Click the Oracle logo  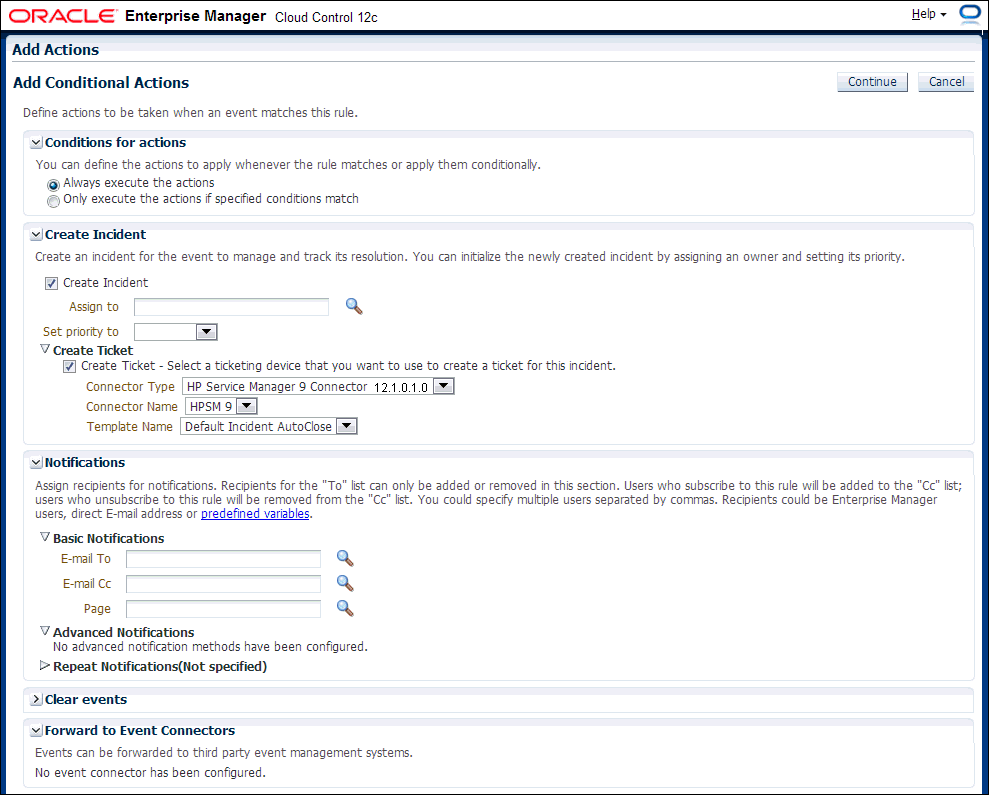[63, 16]
